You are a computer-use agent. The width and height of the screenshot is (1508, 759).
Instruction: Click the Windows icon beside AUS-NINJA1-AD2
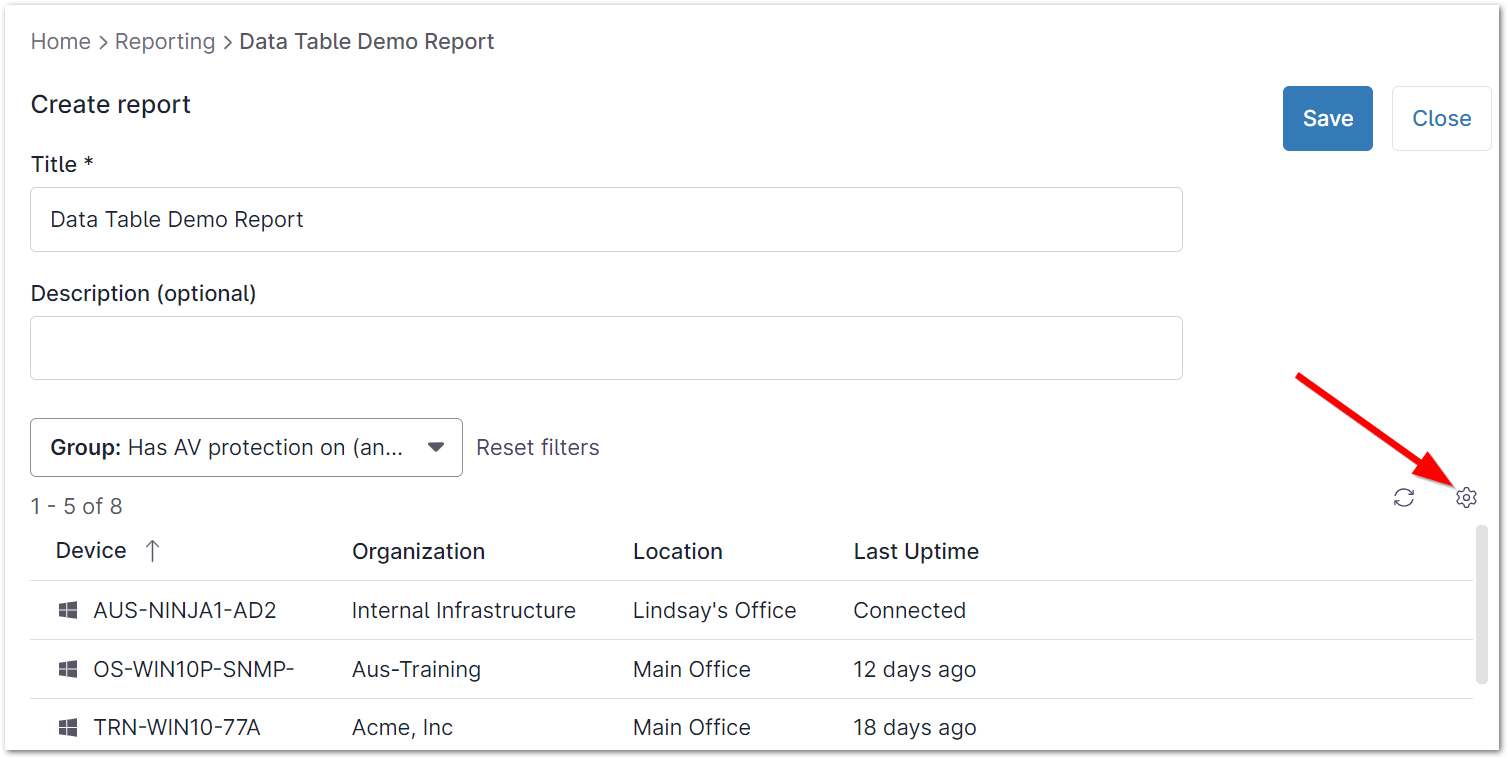(x=67, y=610)
